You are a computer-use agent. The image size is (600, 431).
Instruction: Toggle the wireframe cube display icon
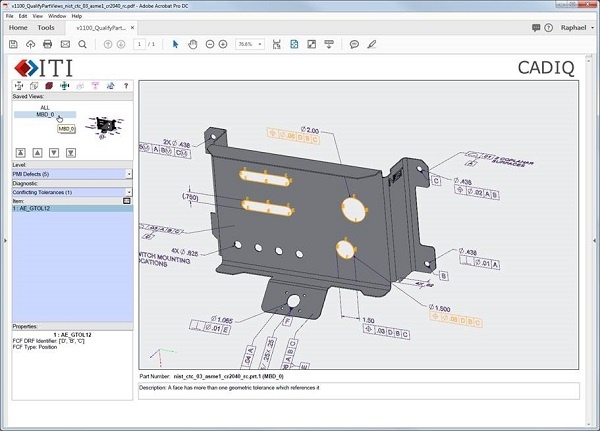coord(34,86)
